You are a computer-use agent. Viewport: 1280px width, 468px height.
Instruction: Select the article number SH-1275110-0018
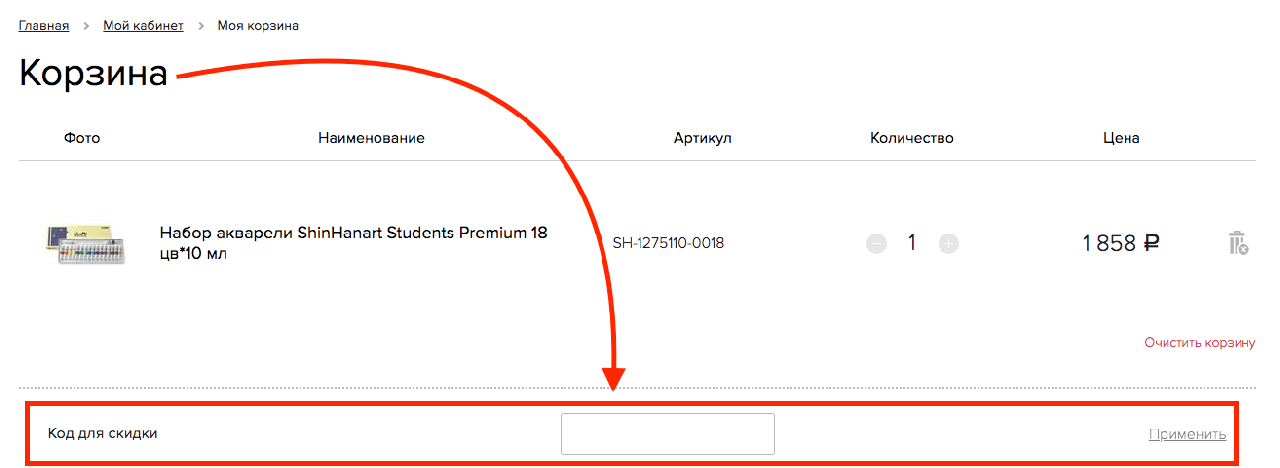point(668,243)
